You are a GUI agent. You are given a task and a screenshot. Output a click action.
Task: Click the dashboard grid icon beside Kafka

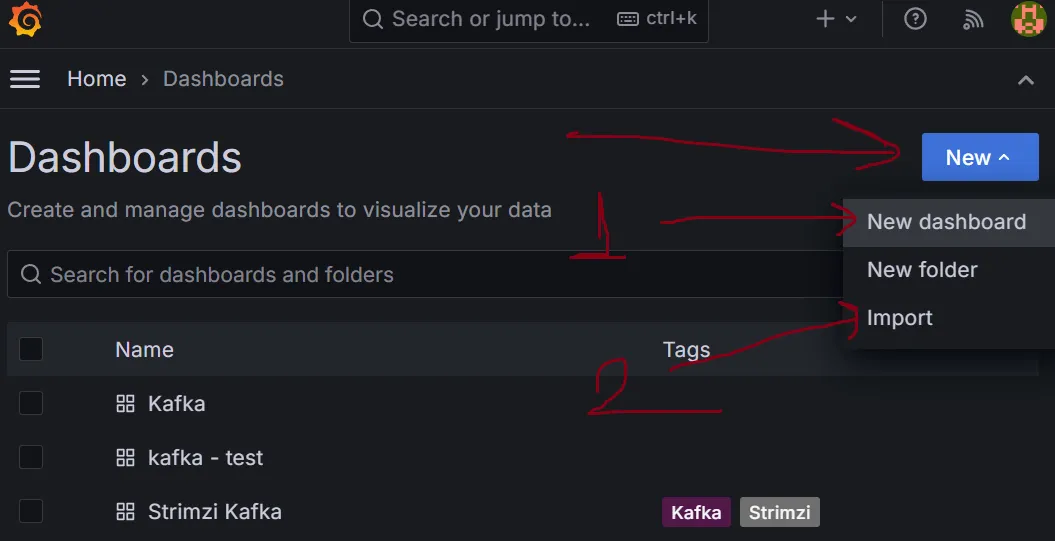point(125,404)
